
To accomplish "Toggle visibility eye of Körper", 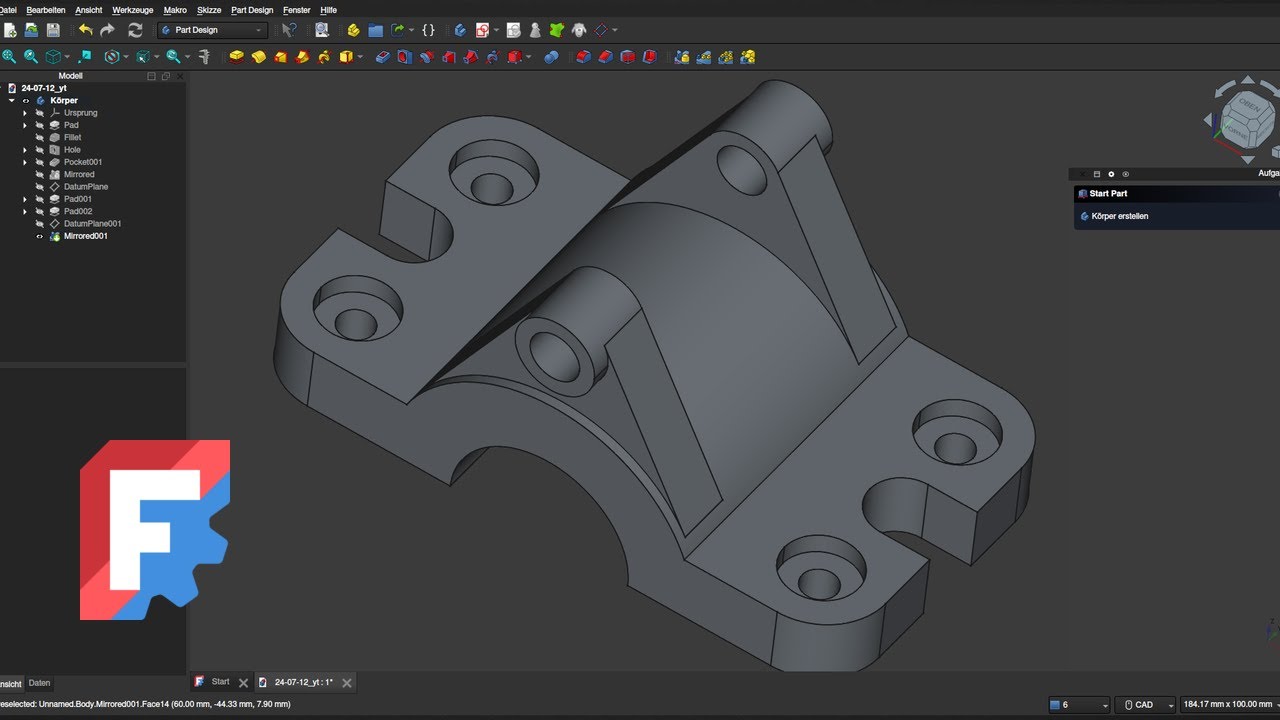I will click(x=27, y=100).
